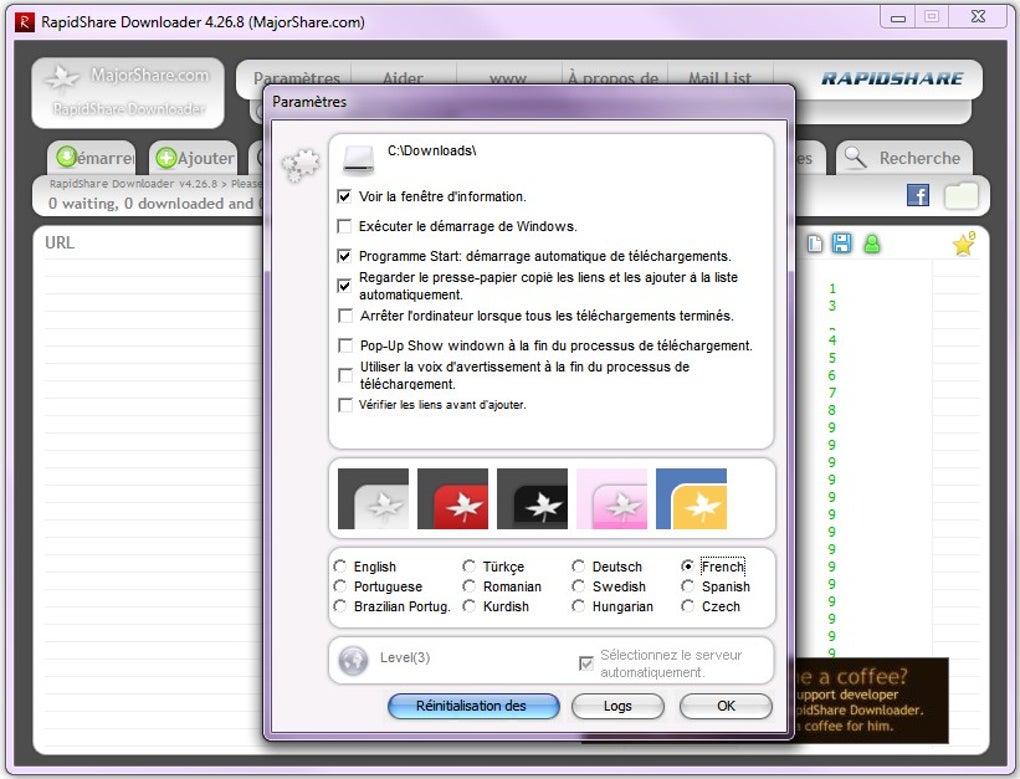Click the MajorShare.com logo

point(128,92)
